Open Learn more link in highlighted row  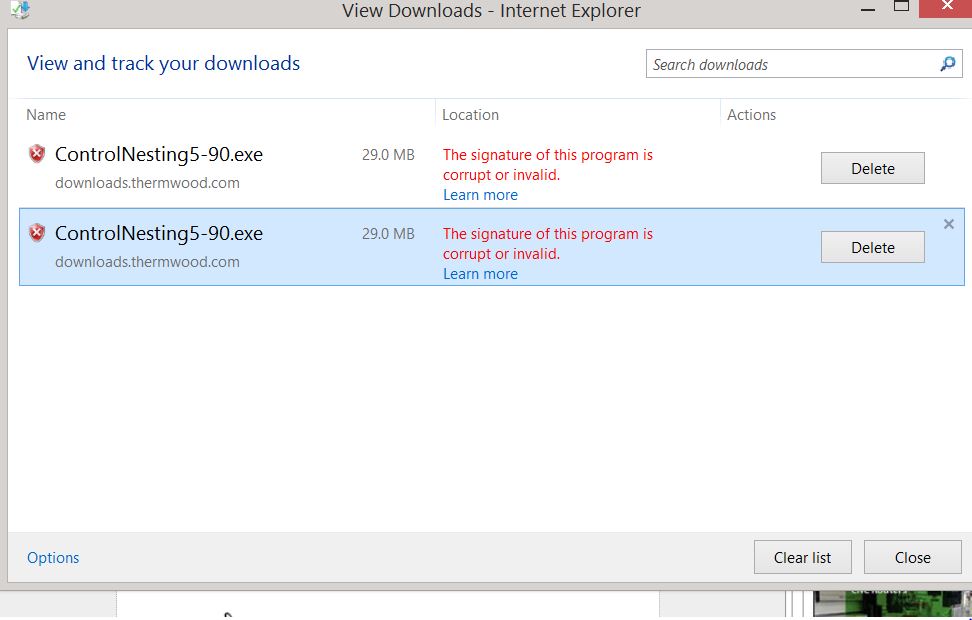pyautogui.click(x=480, y=274)
